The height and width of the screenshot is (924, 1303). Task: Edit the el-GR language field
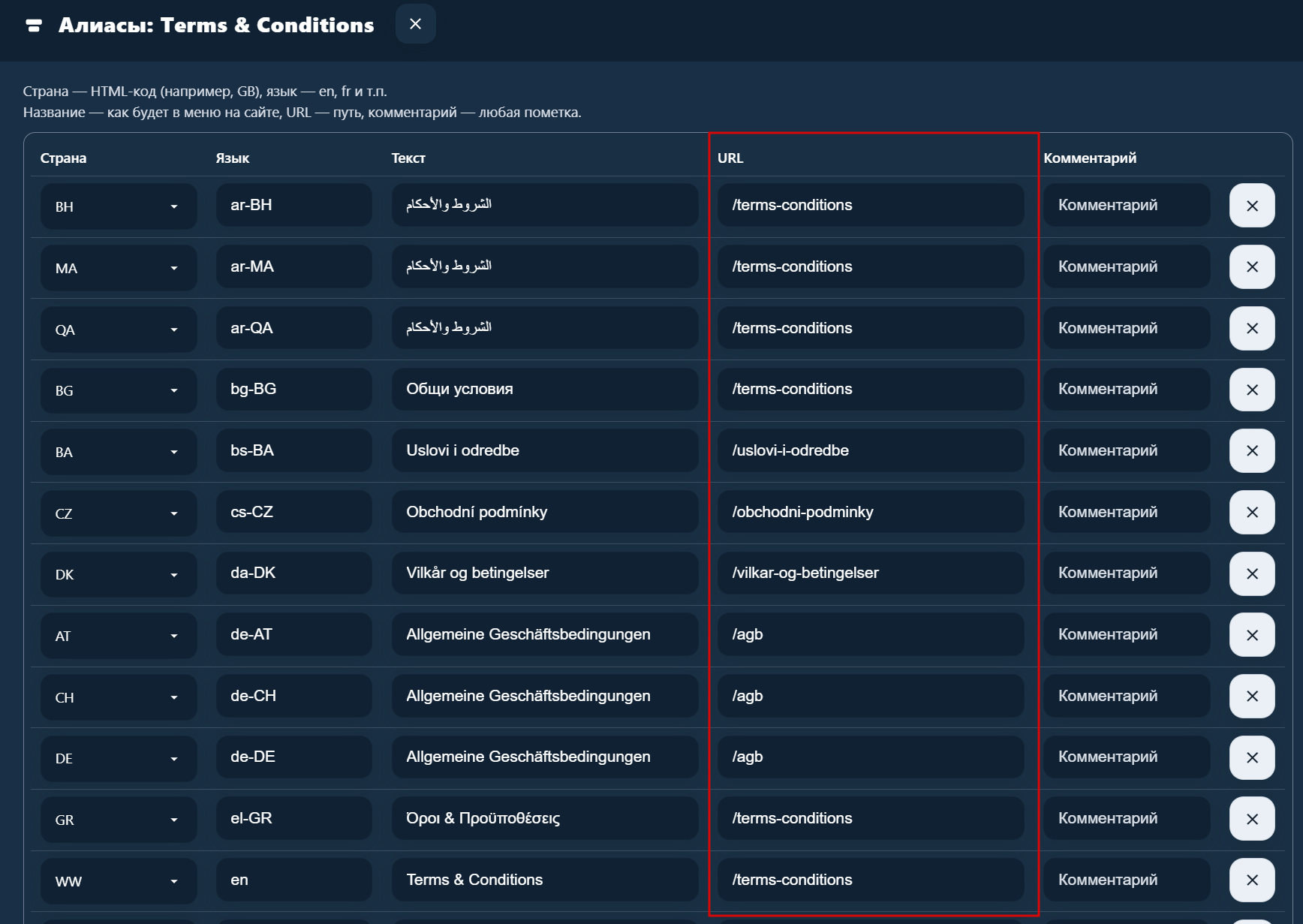[293, 818]
